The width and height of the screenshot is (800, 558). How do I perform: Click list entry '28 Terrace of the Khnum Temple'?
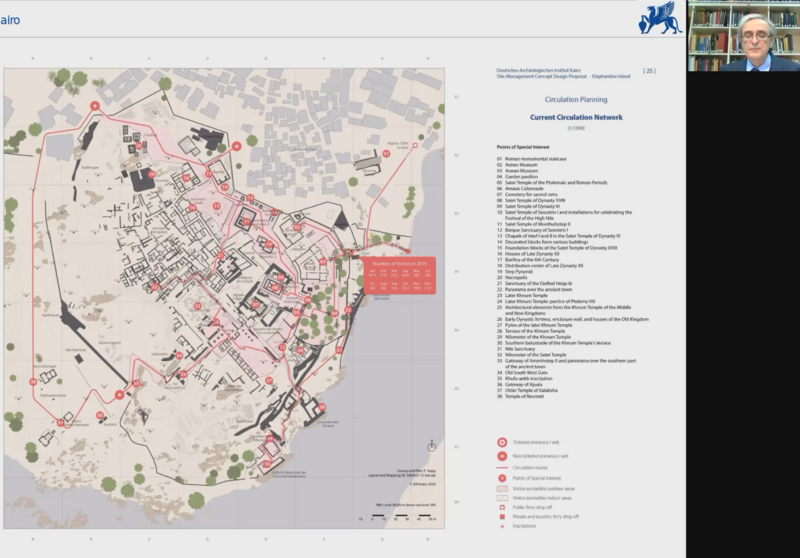pos(531,331)
